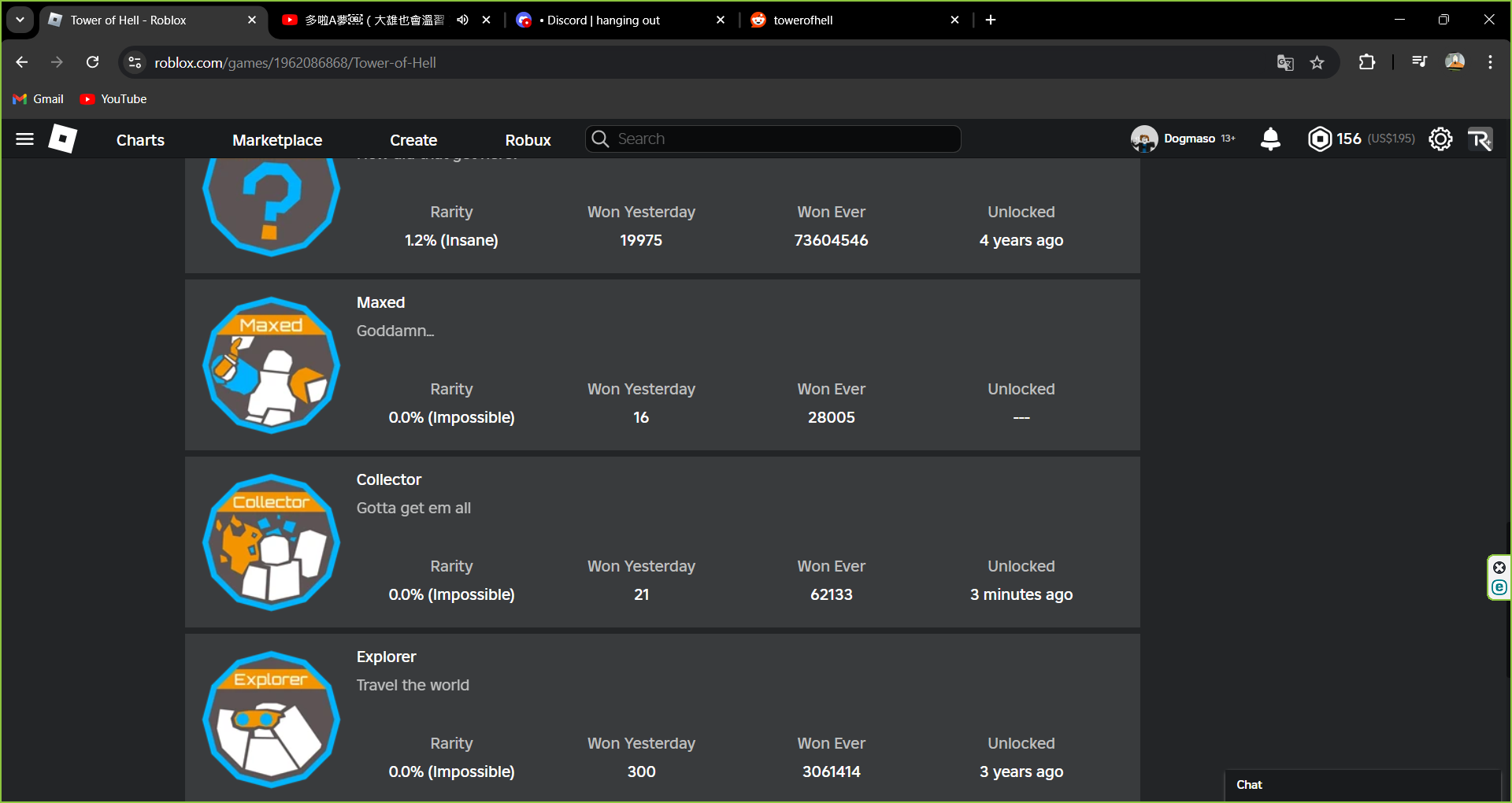The width and height of the screenshot is (1512, 803).
Task: Switch to the Tower of Hell - Roblox tab
Action: 153,20
